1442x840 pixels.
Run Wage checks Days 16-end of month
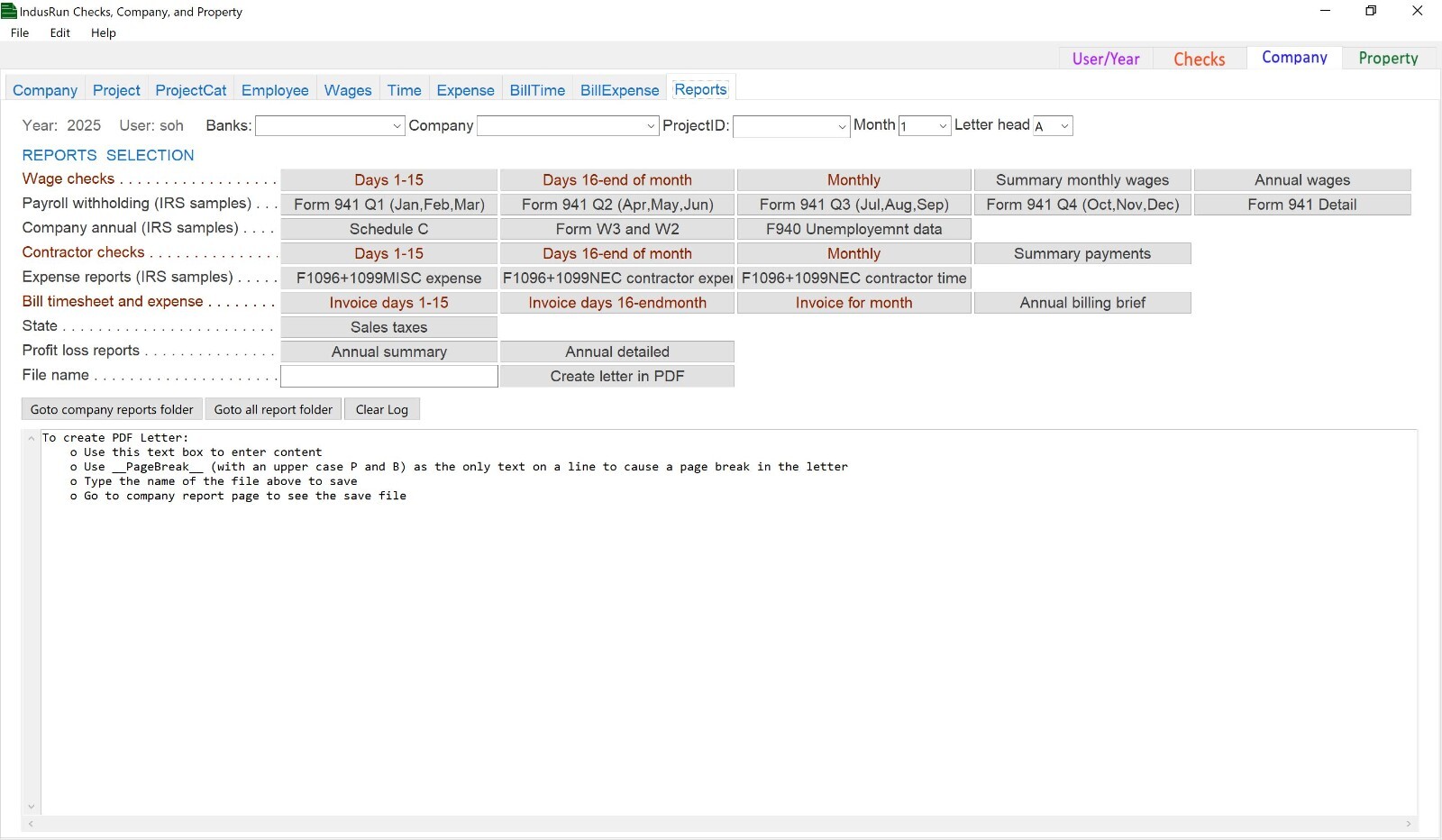pyautogui.click(x=617, y=180)
